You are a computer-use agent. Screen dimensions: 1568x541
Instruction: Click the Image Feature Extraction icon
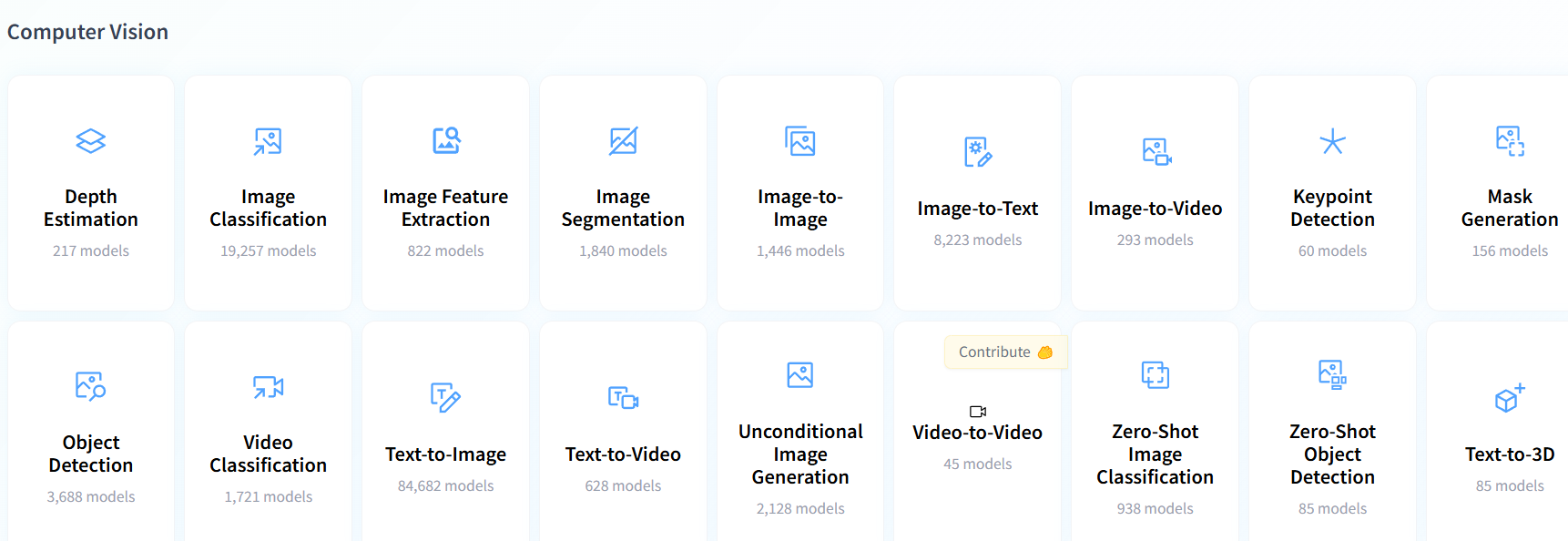point(445,141)
